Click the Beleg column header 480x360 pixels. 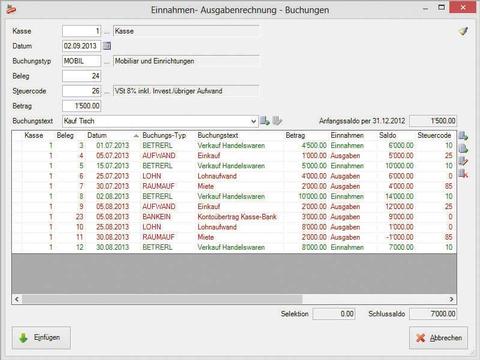[65, 136]
